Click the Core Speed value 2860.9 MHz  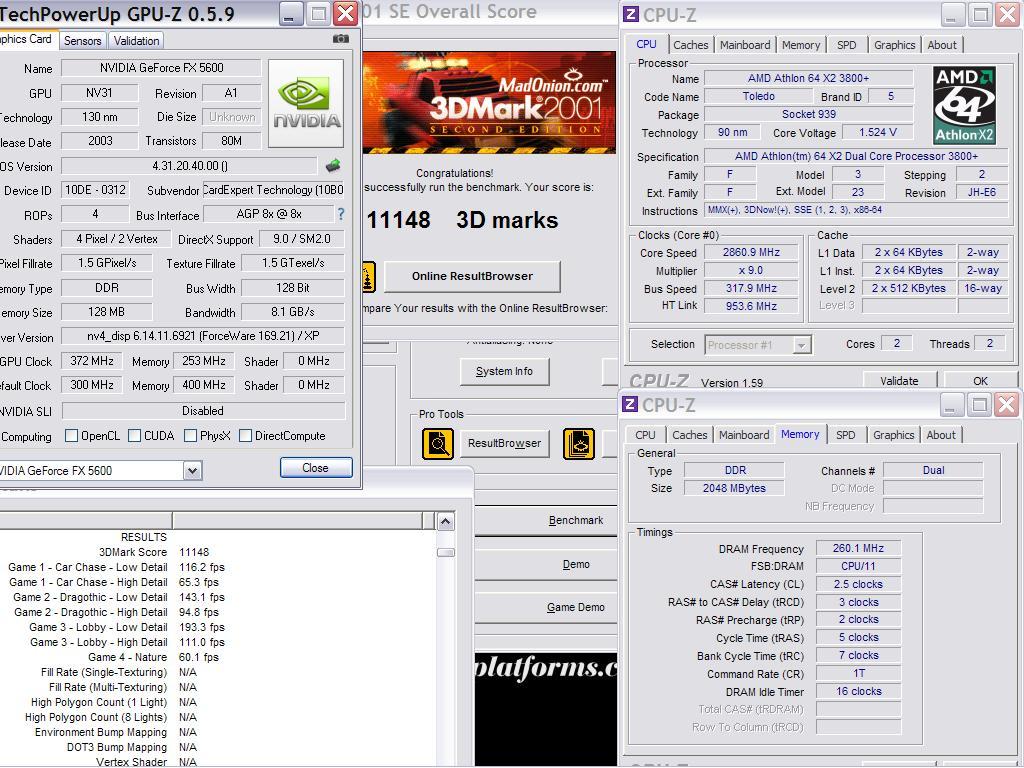751,252
